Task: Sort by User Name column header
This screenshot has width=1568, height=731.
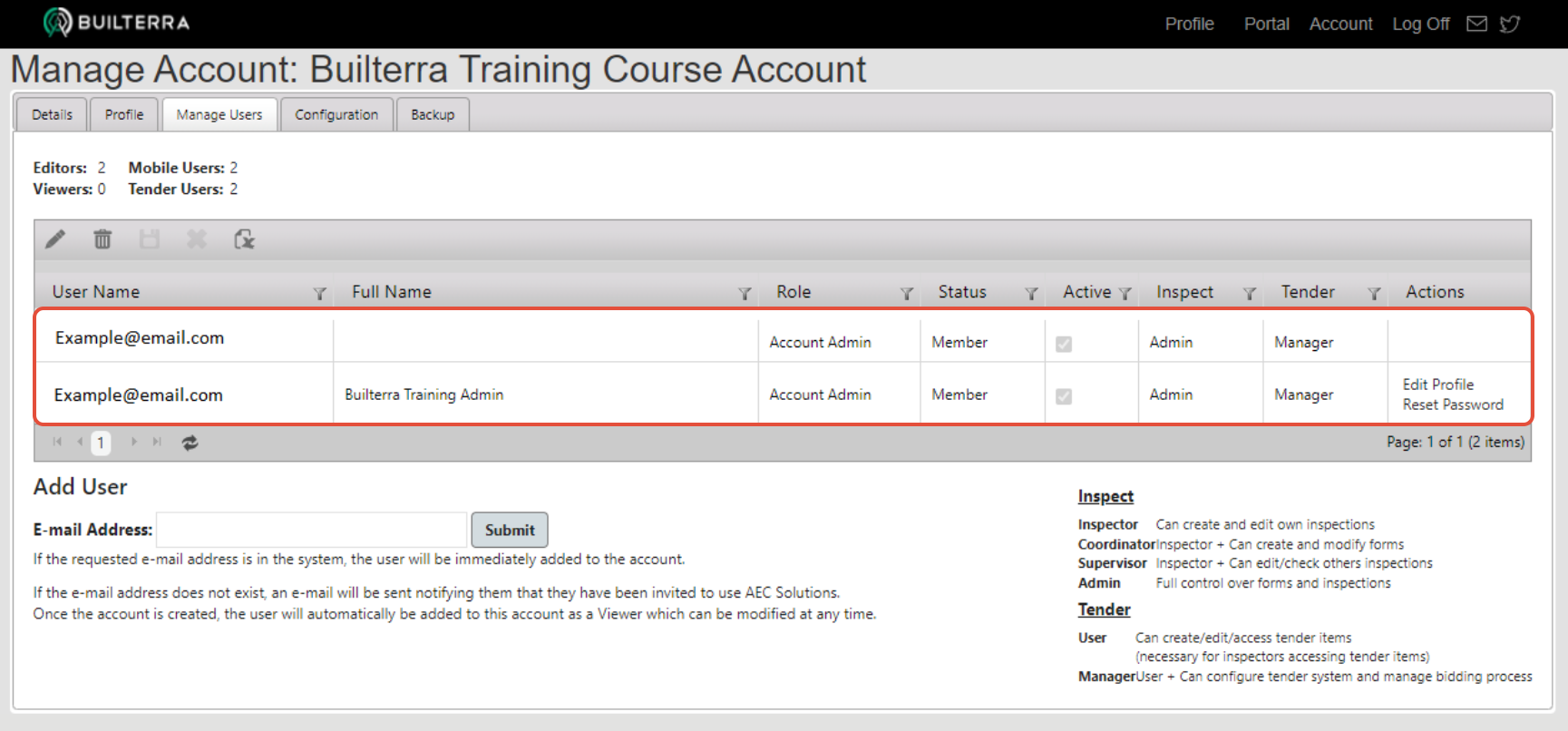Action: 95,292
